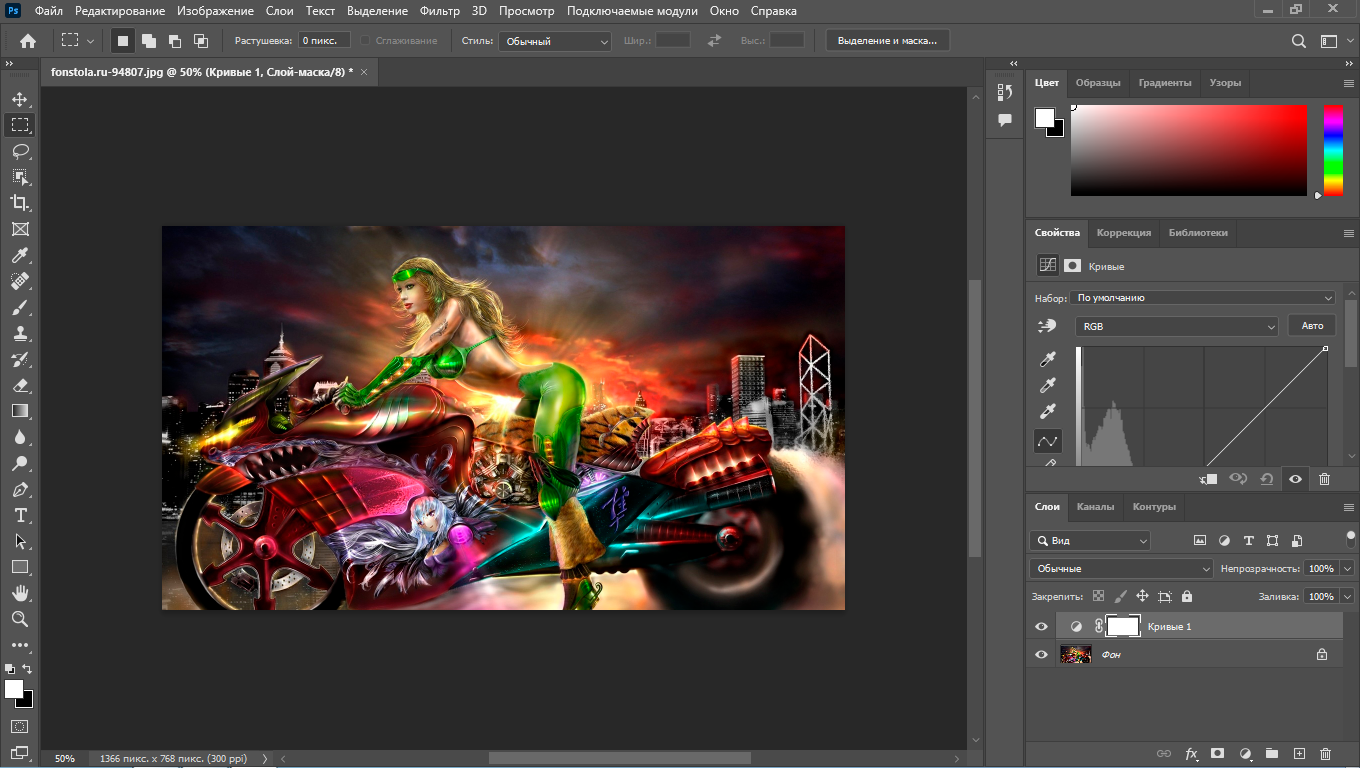Screen dimensions: 1360x768
Task: Click the Авто button
Action: pos(1312,326)
